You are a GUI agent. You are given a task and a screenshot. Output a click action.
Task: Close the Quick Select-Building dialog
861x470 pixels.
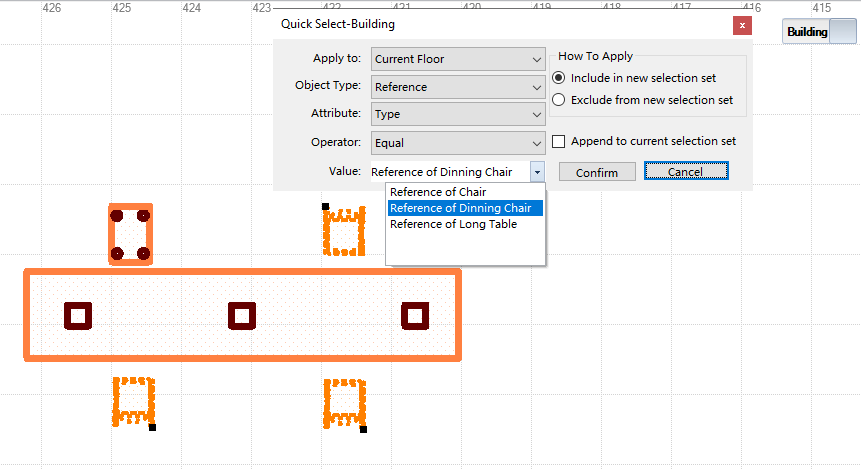741,25
